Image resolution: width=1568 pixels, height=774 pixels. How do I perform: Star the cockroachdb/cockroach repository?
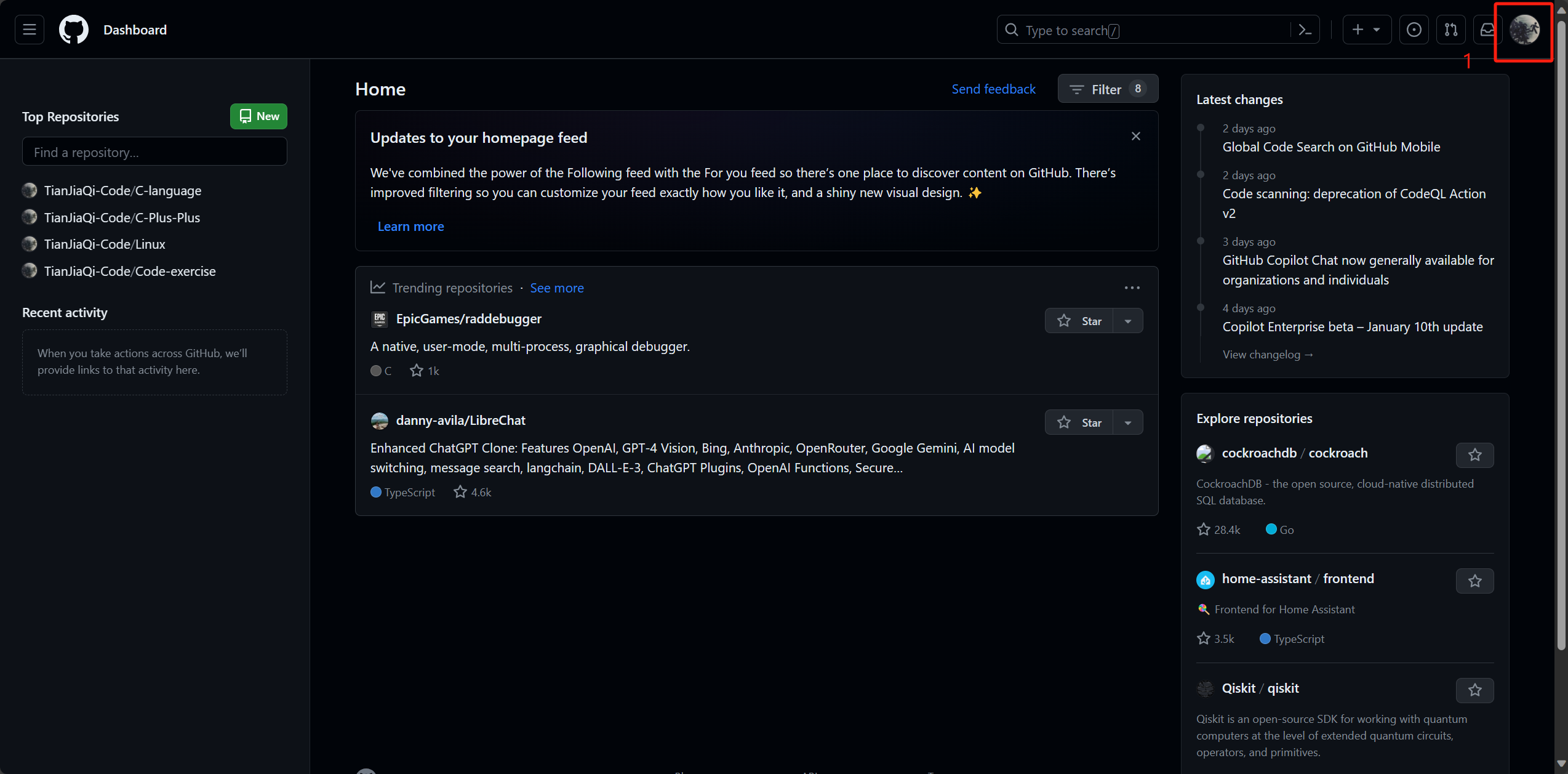click(1474, 455)
